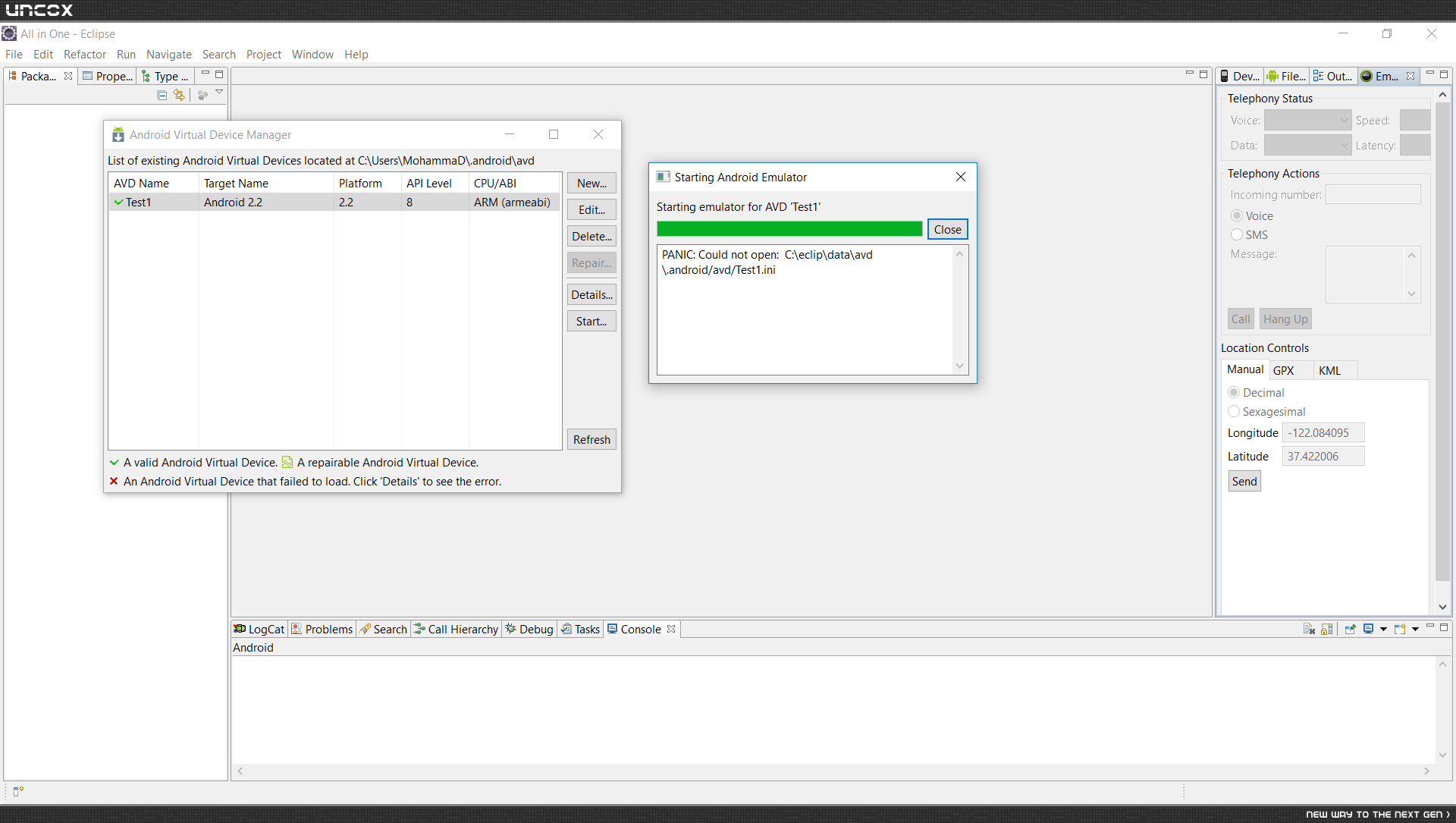
Task: Click Android icon in AVD Manager title
Action: click(x=118, y=134)
